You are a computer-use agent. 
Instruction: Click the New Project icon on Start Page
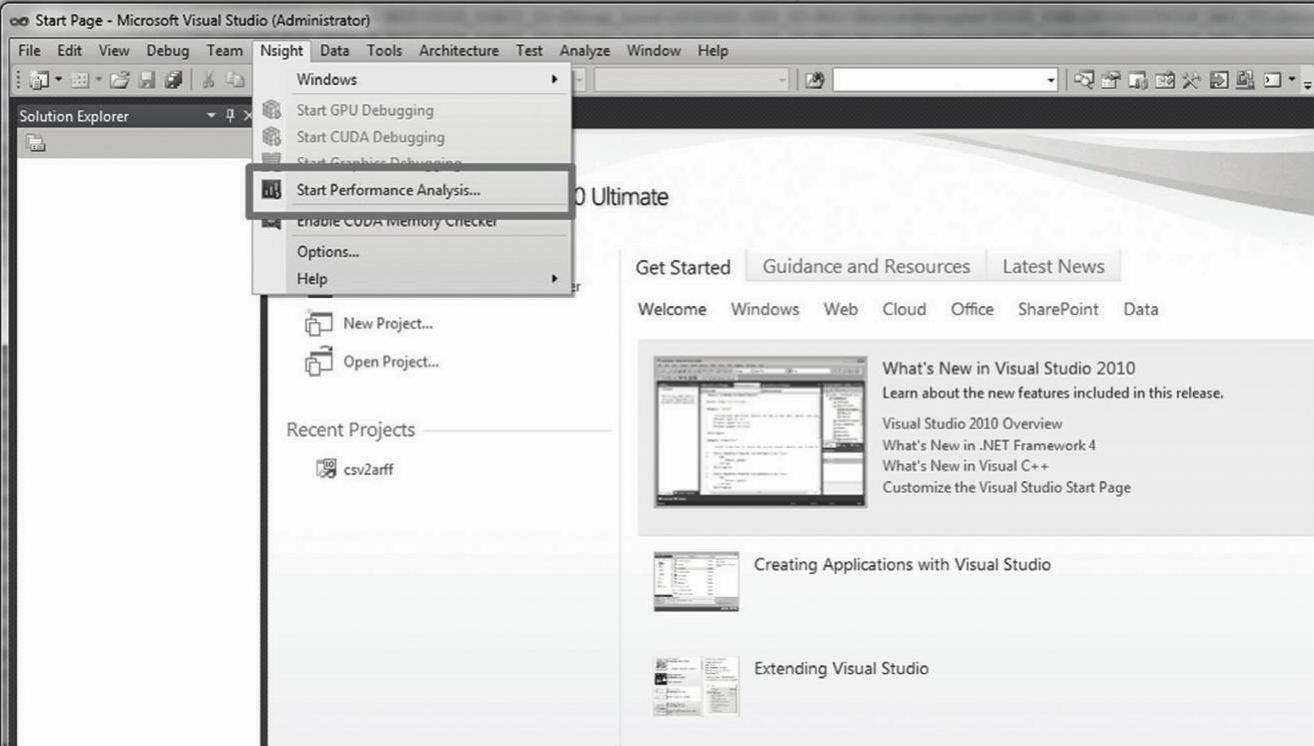319,324
